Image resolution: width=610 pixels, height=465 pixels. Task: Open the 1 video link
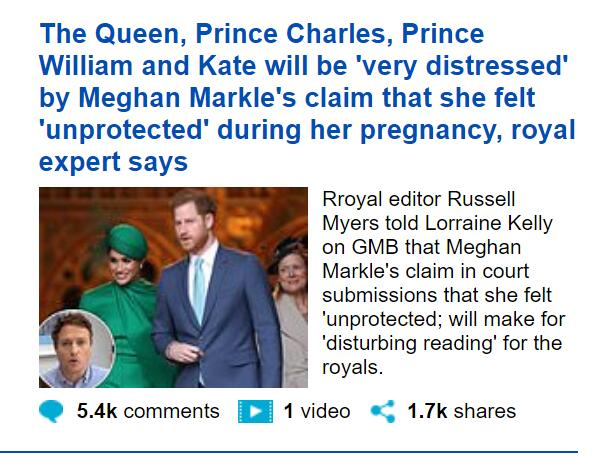coord(317,411)
